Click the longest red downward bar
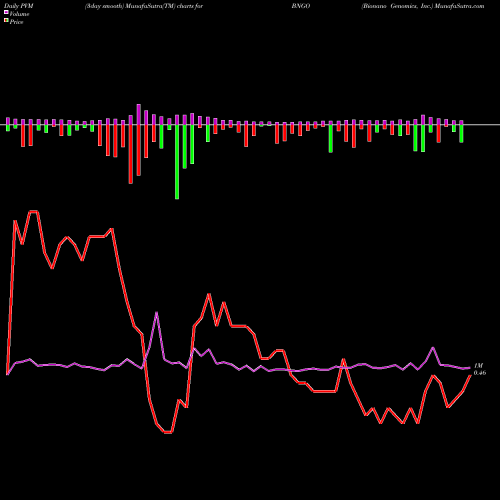This screenshot has width=500, height=500. pyautogui.click(x=131, y=154)
